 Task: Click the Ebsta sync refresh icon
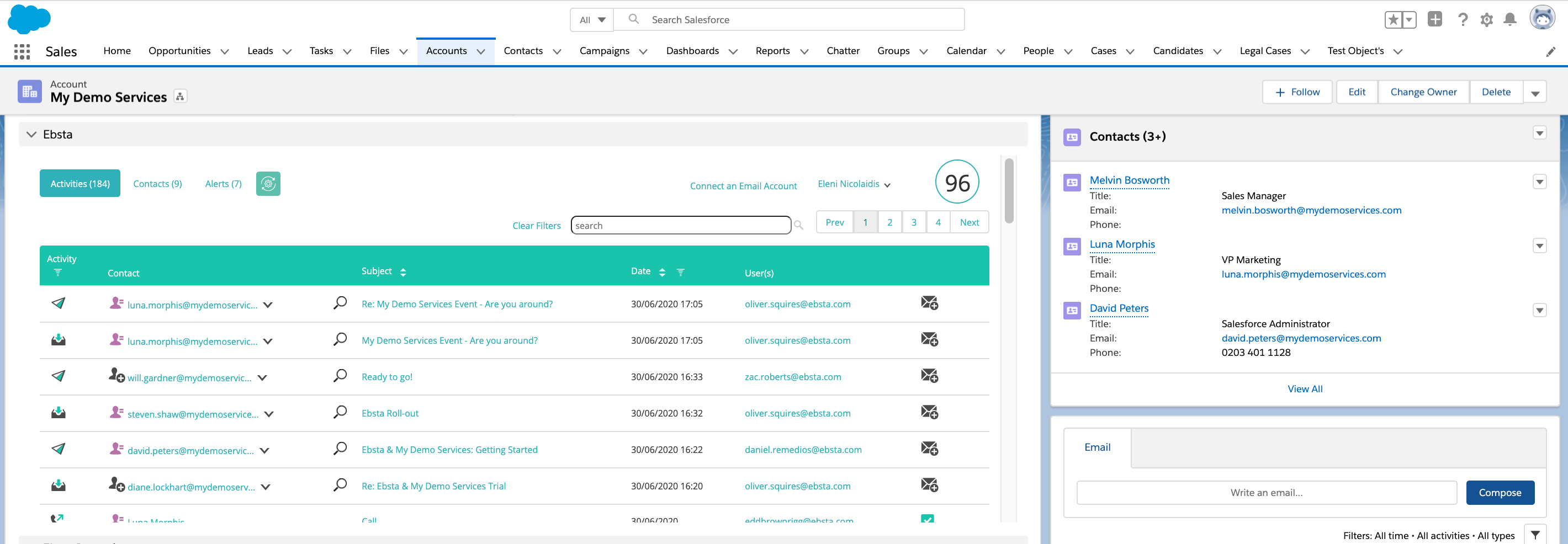point(268,184)
